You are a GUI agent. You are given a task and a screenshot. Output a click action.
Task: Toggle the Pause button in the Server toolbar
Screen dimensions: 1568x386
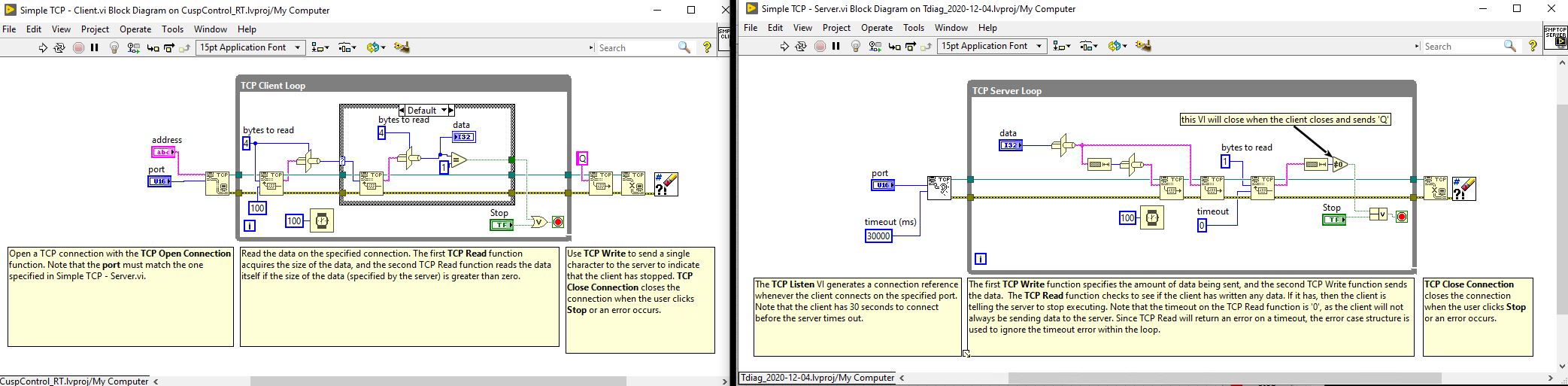pyautogui.click(x=836, y=46)
